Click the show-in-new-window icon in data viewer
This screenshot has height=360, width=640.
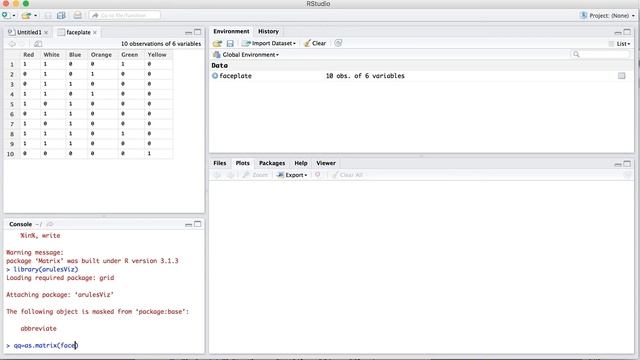coord(38,44)
